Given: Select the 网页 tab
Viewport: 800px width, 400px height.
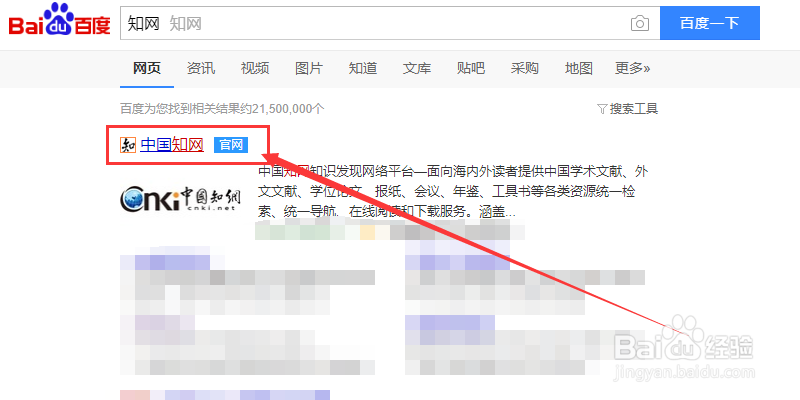Looking at the screenshot, I should (147, 68).
